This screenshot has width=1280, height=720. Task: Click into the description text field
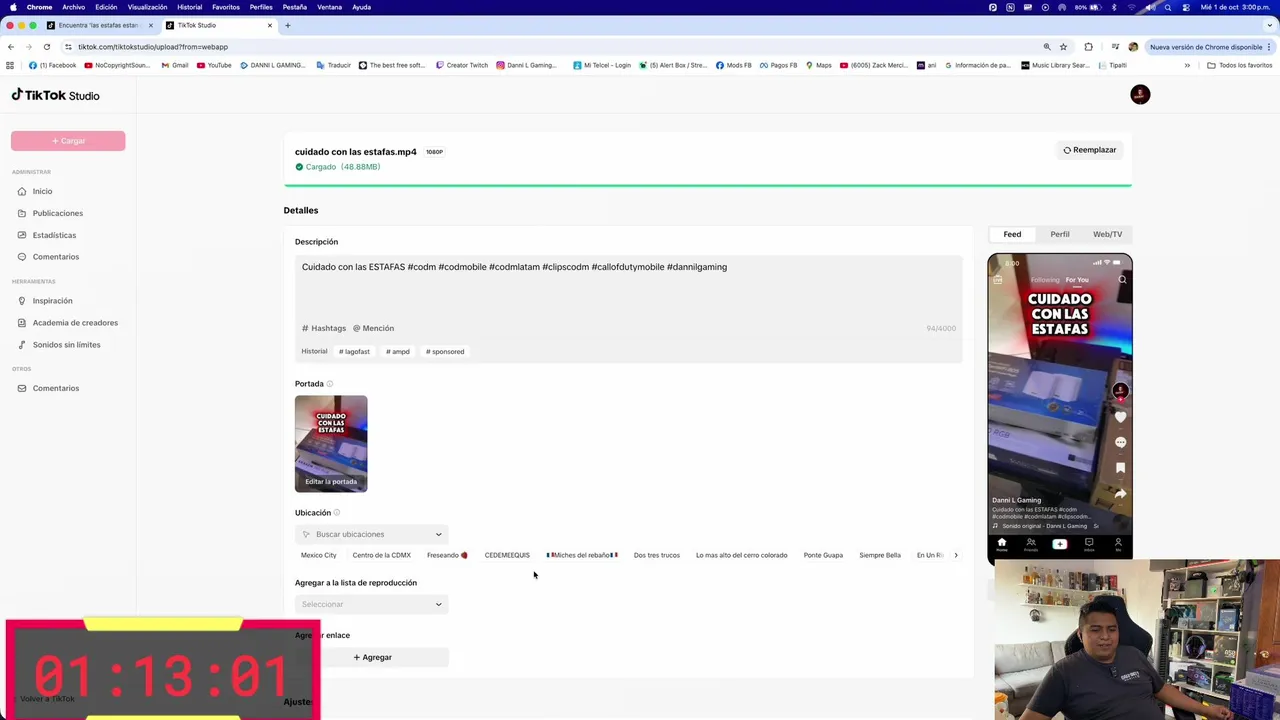point(628,290)
